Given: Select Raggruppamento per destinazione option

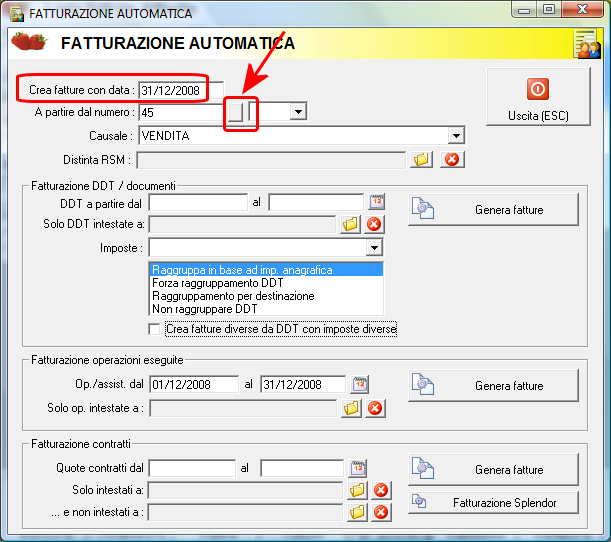Looking at the screenshot, I should point(266,296).
